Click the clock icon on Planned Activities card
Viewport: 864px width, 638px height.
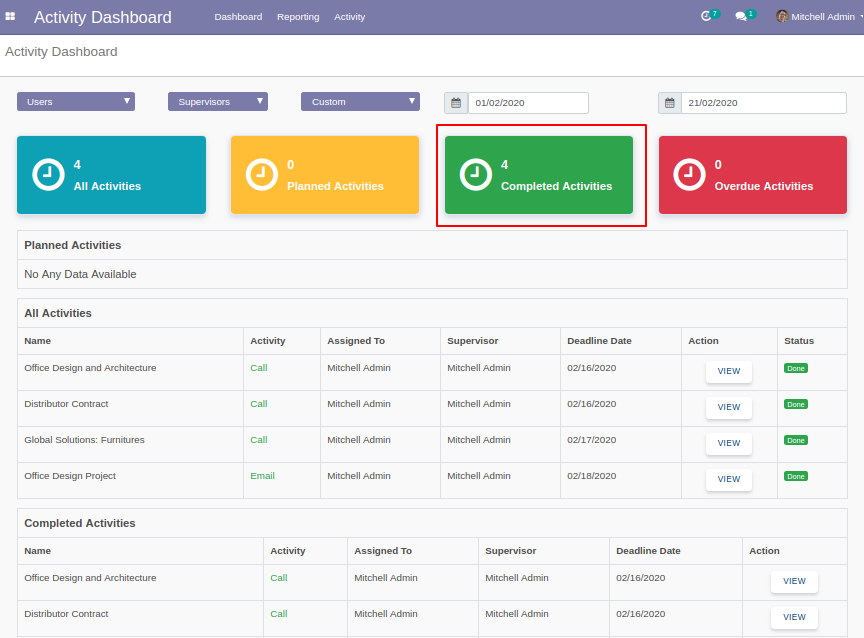262,175
